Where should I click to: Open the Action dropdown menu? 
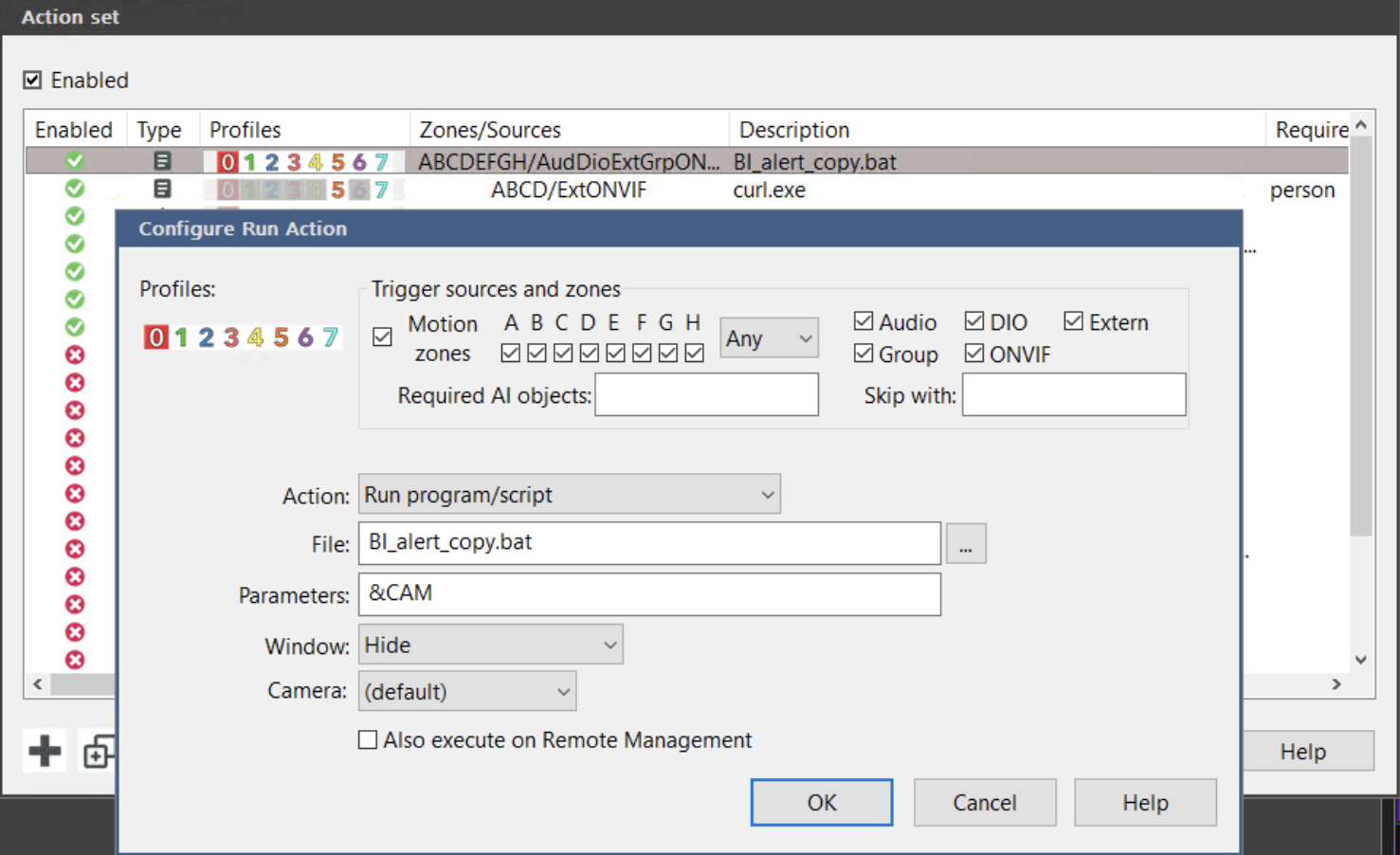(x=569, y=495)
